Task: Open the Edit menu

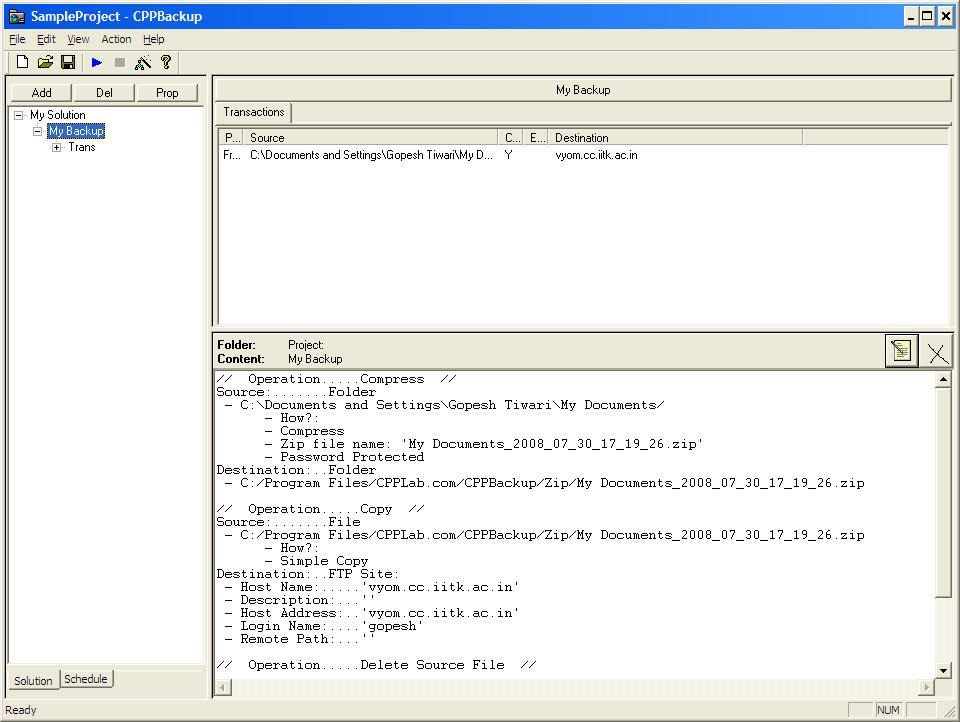Action: 46,39
